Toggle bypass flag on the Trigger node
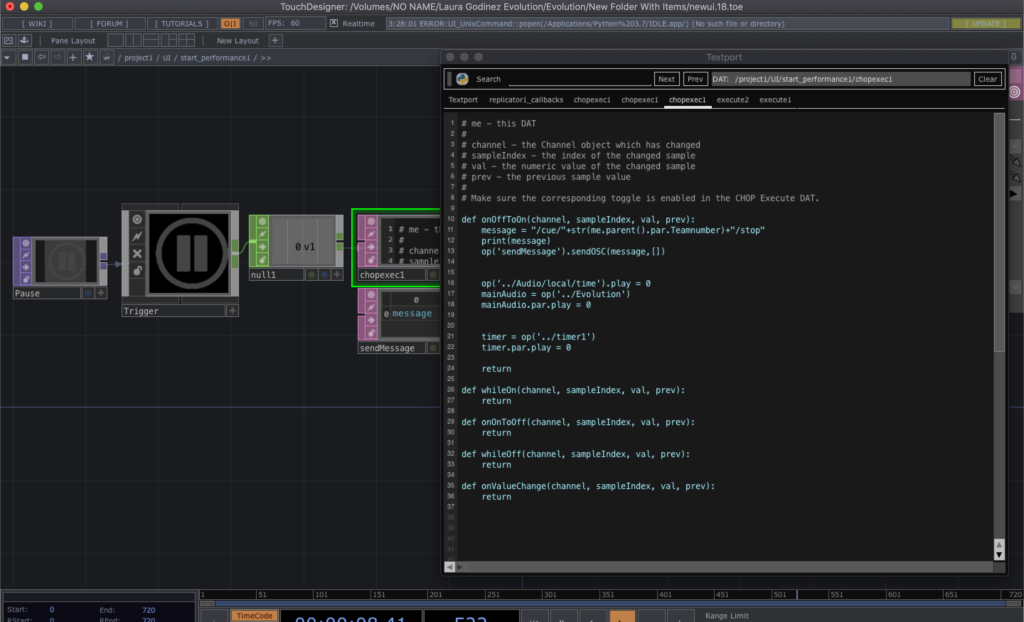Screen dimensions: 1024x622 pos(137,237)
